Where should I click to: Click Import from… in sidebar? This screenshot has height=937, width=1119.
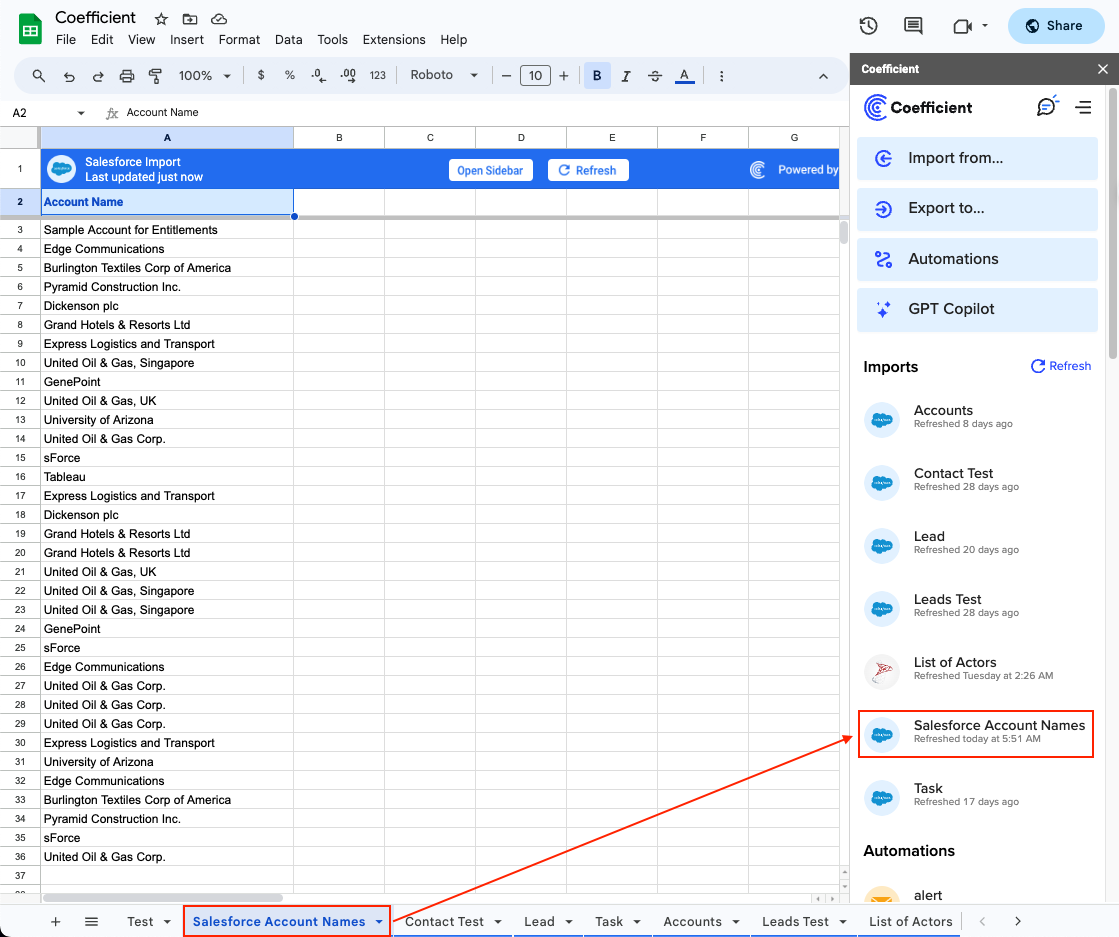977,158
